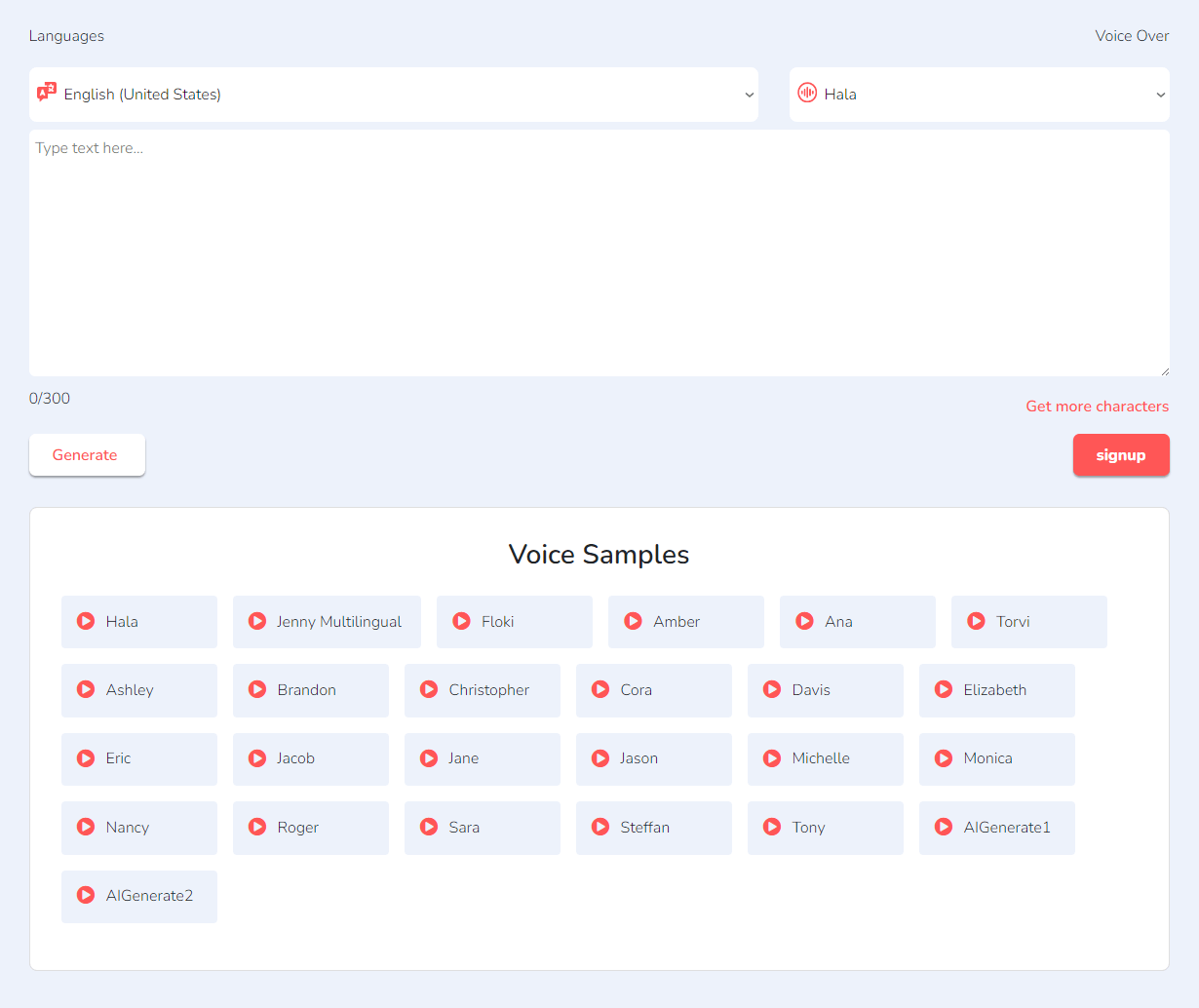Click the Languages section label
Viewport: 1199px width, 1008px height.
pos(66,35)
